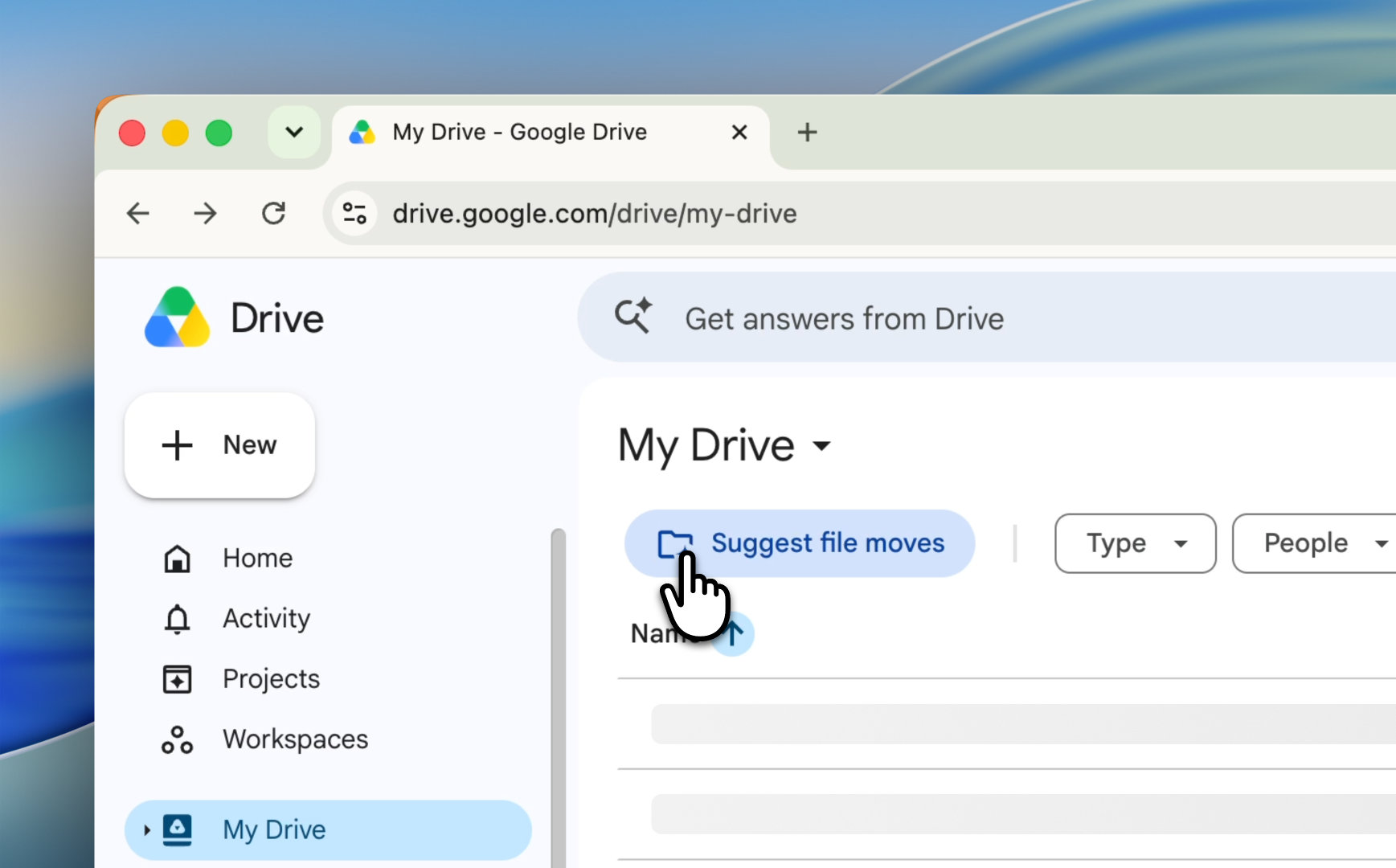Click the sort direction arrow next to Name

tap(733, 634)
